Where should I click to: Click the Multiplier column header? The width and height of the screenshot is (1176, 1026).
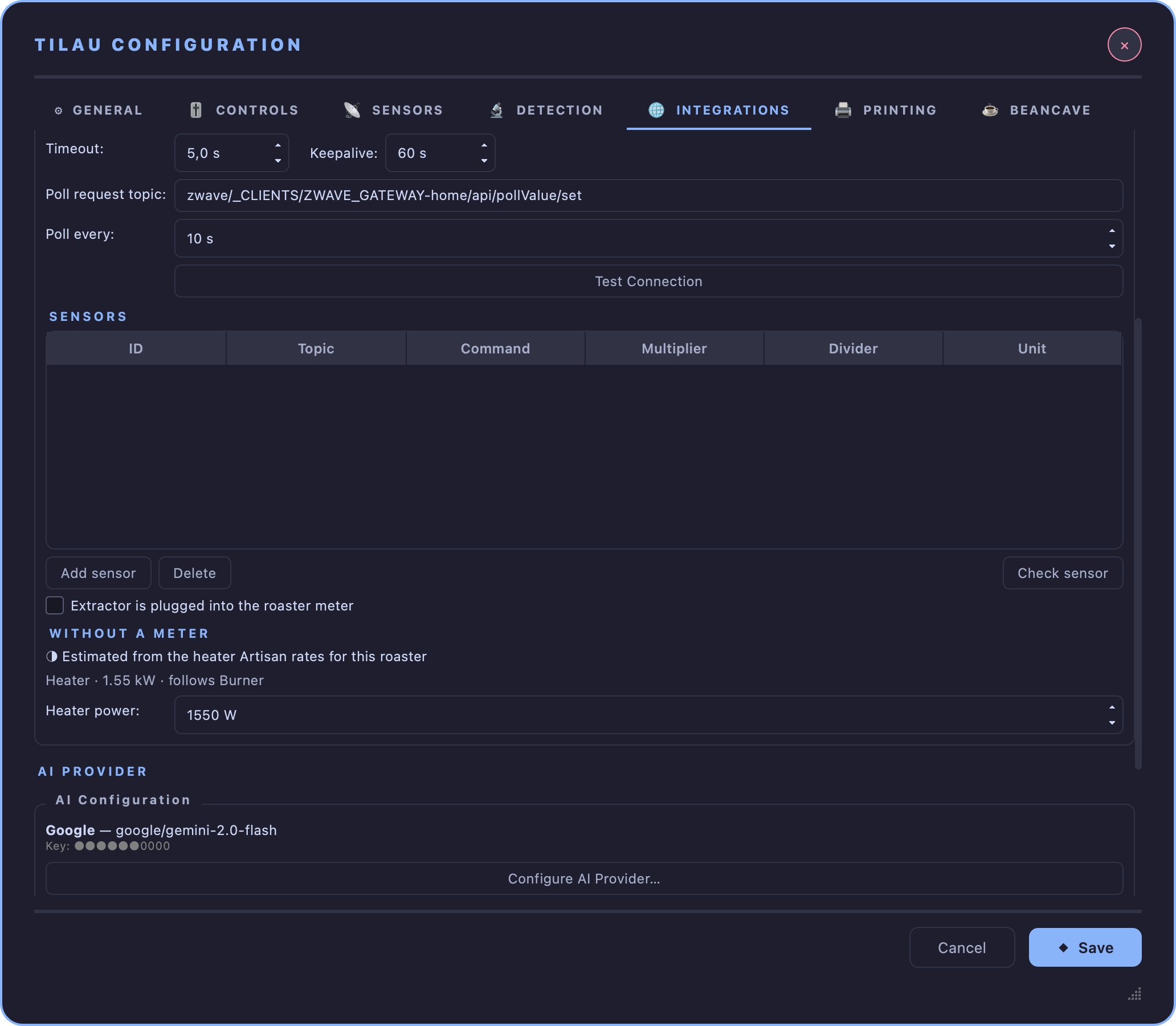click(x=674, y=348)
